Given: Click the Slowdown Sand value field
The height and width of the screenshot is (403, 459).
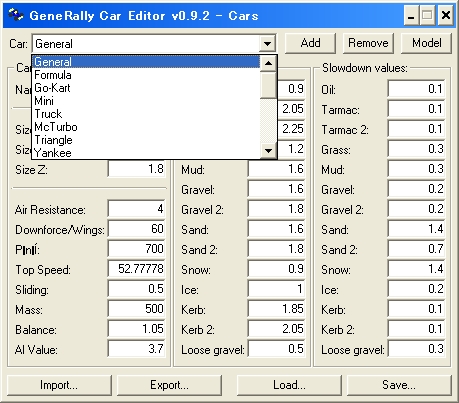Looking at the screenshot, I should click(417, 229).
